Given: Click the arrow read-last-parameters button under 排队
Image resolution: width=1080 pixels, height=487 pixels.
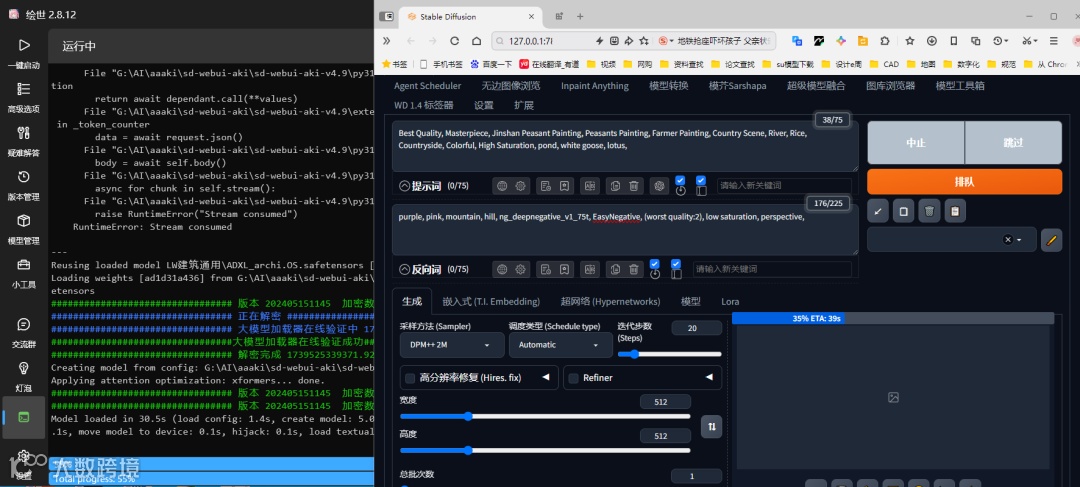Looking at the screenshot, I should click(878, 211).
